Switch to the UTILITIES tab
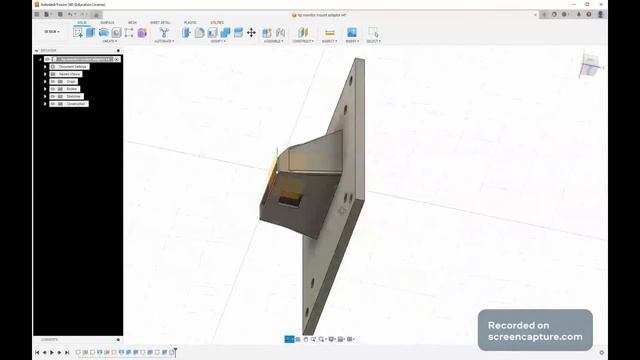 (x=217, y=22)
